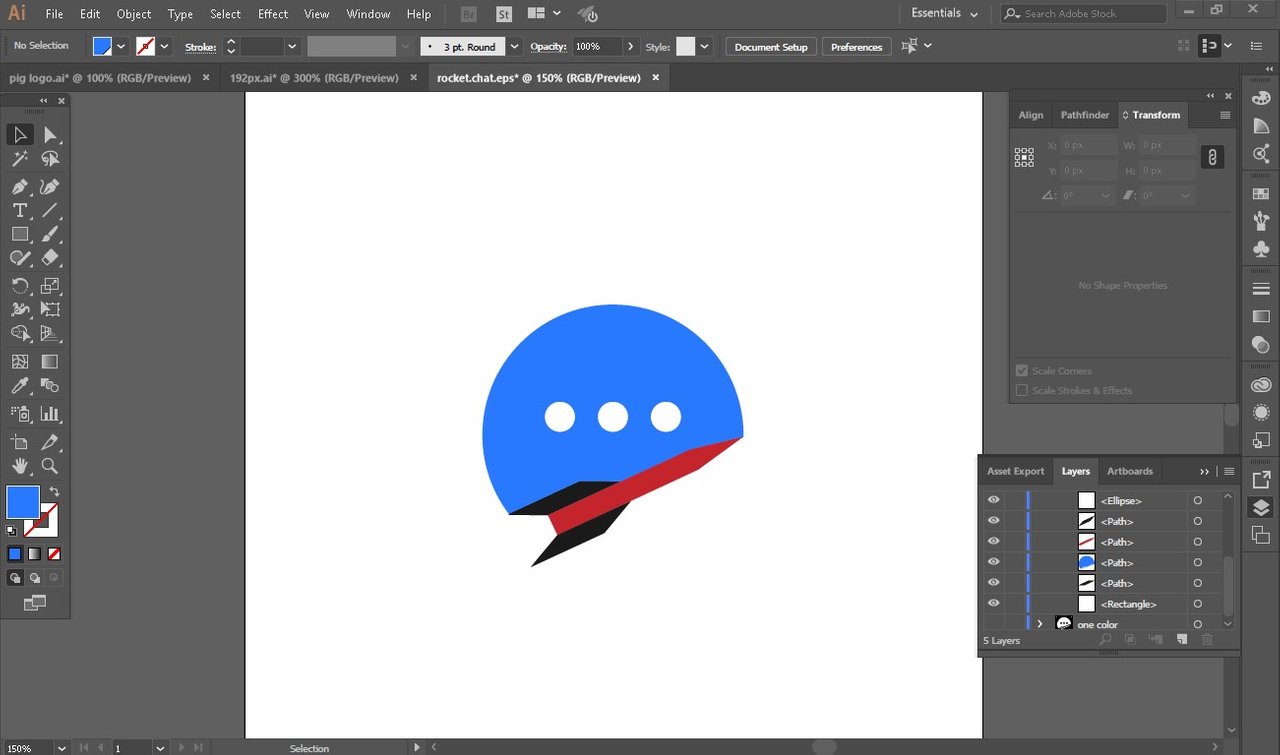Toggle Scale Strokes & Effects checkbox
1280x755 pixels.
1022,391
